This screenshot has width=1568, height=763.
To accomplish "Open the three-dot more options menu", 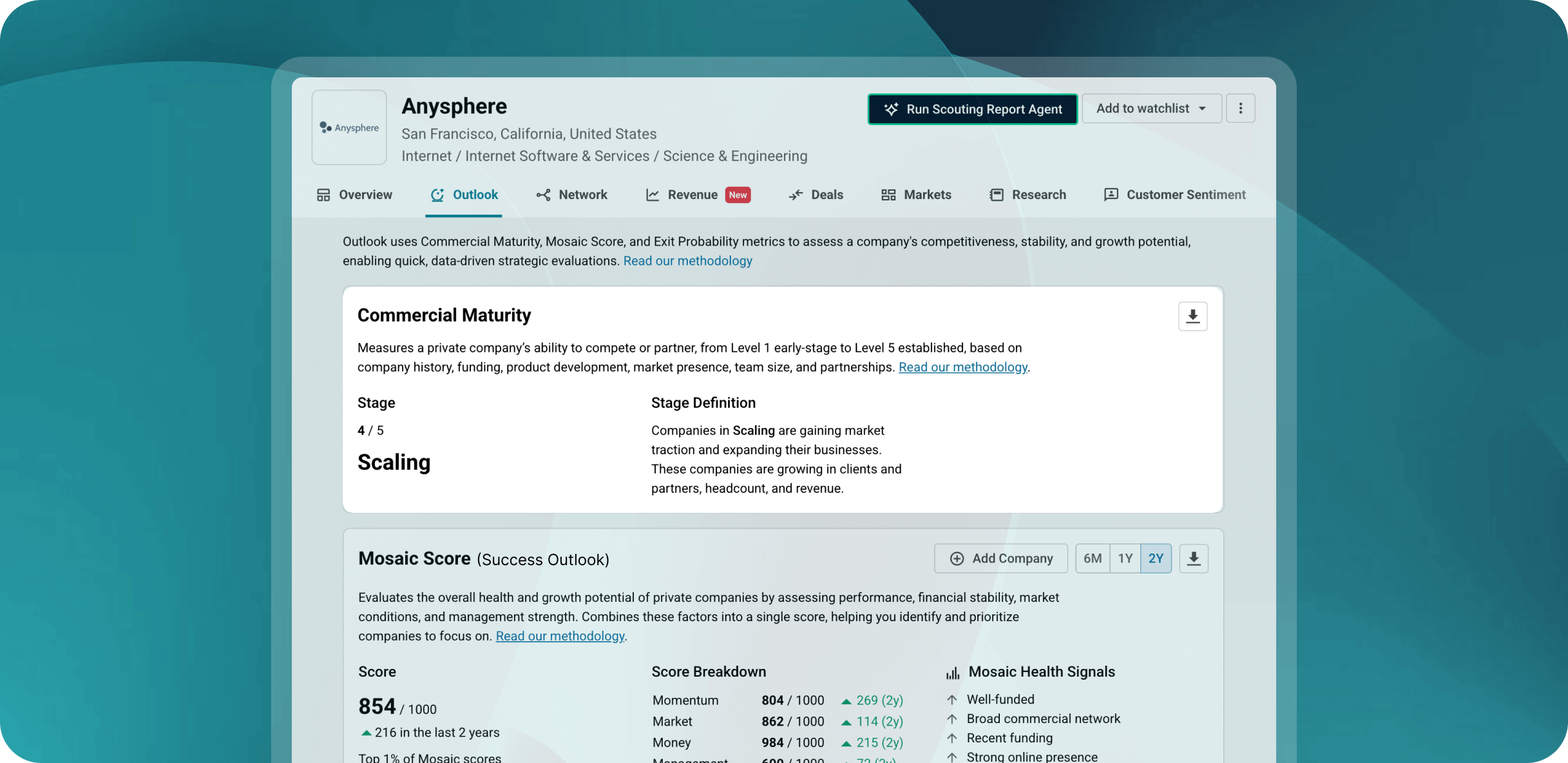I will click(x=1240, y=108).
